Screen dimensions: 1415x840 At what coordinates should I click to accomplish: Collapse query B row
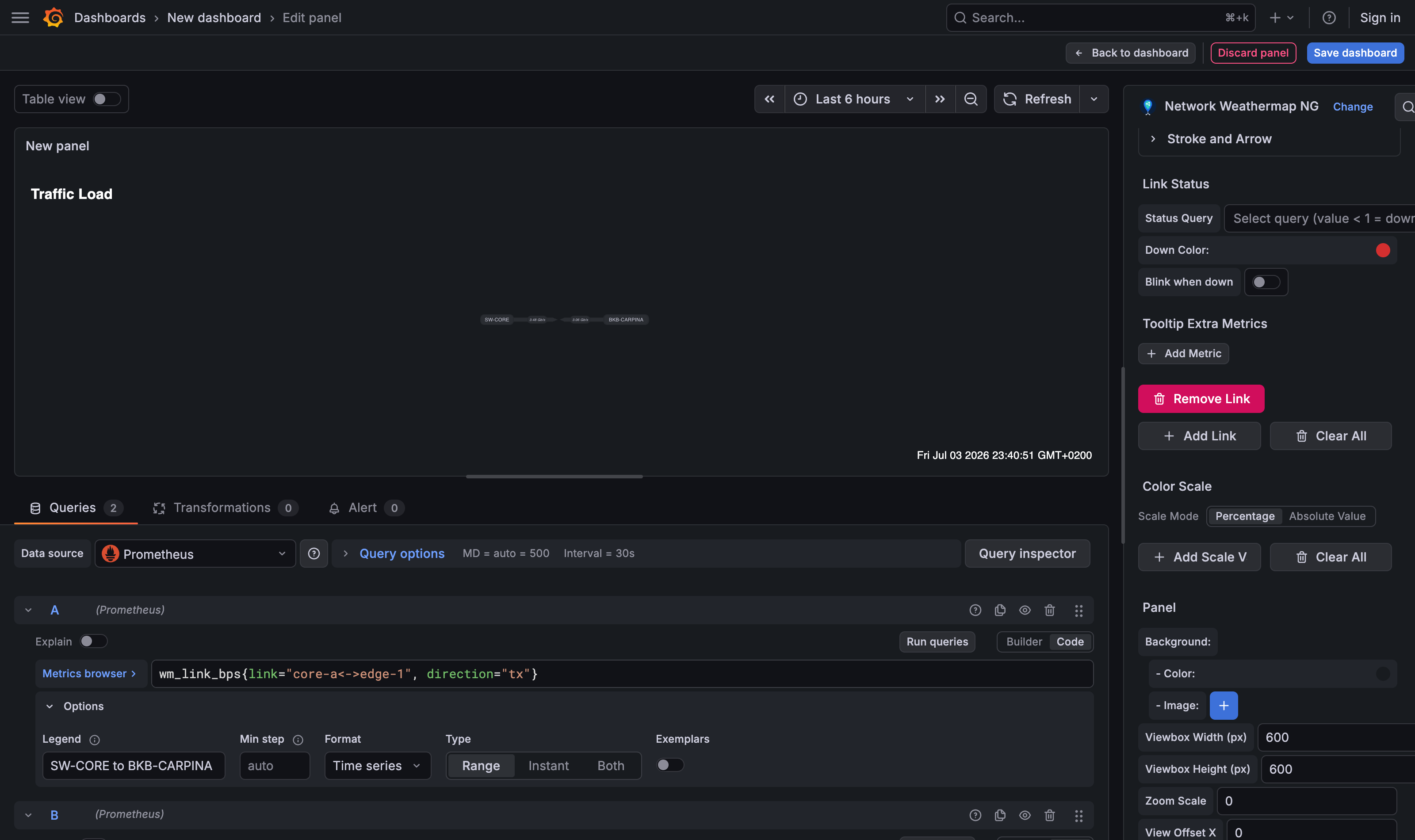pos(28,814)
